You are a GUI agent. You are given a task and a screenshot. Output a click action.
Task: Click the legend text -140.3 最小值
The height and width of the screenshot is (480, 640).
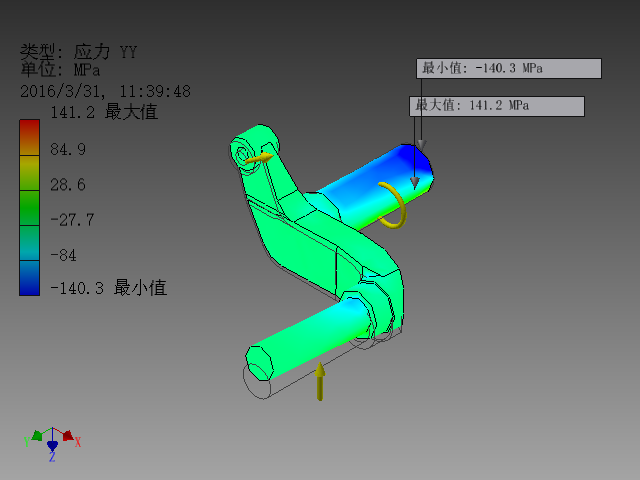coord(109,288)
